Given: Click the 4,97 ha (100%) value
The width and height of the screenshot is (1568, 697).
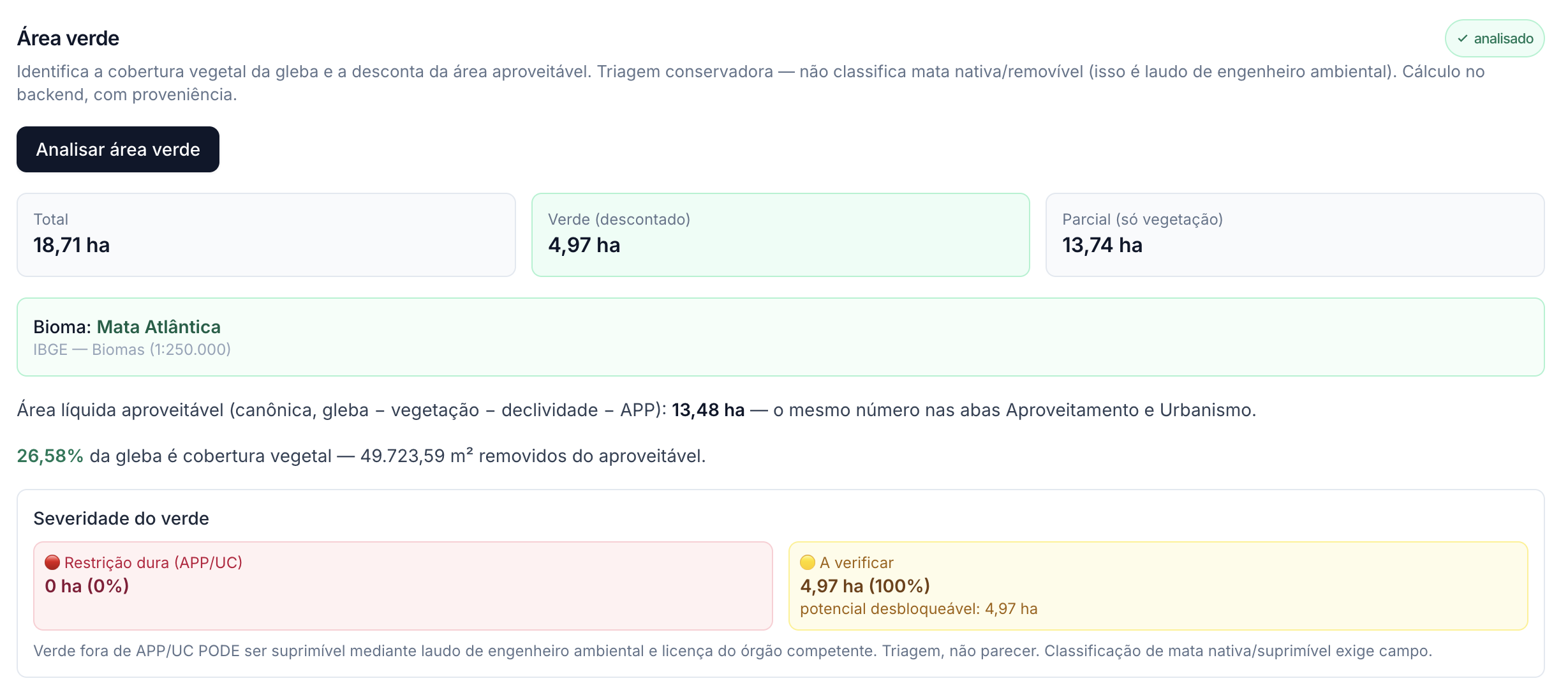Looking at the screenshot, I should tap(865, 586).
